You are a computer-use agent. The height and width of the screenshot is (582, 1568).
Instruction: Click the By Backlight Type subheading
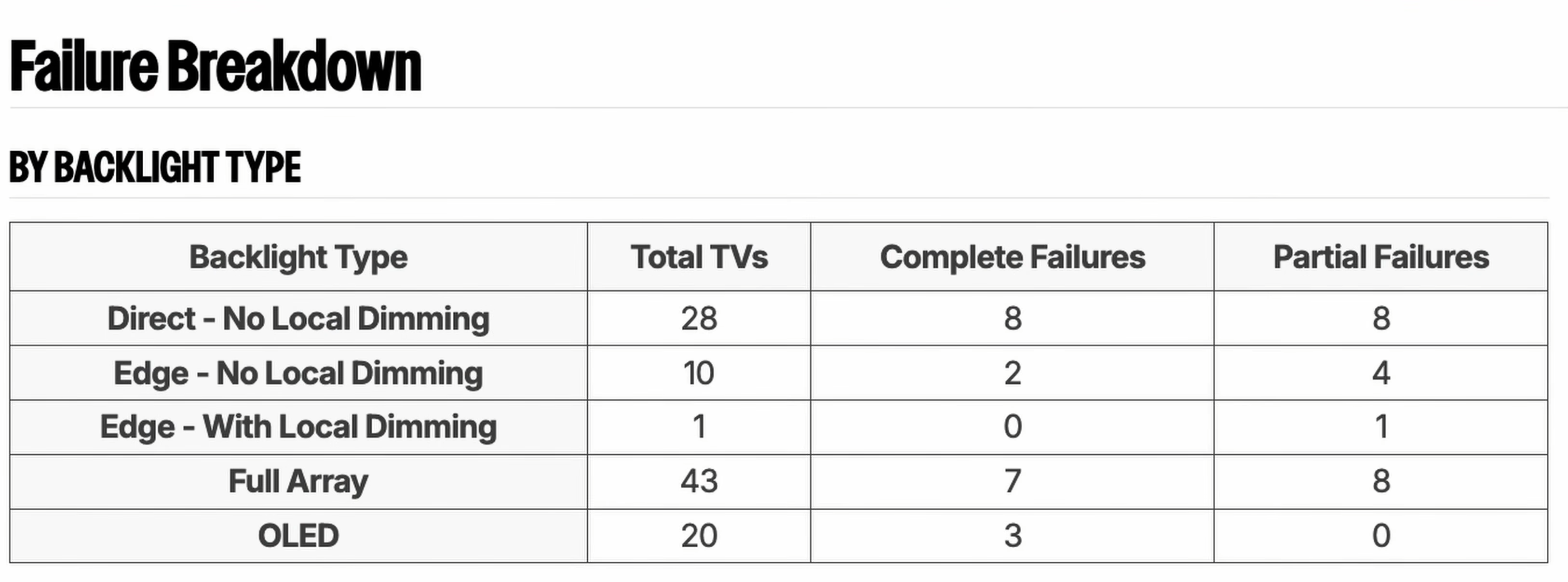pos(155,167)
